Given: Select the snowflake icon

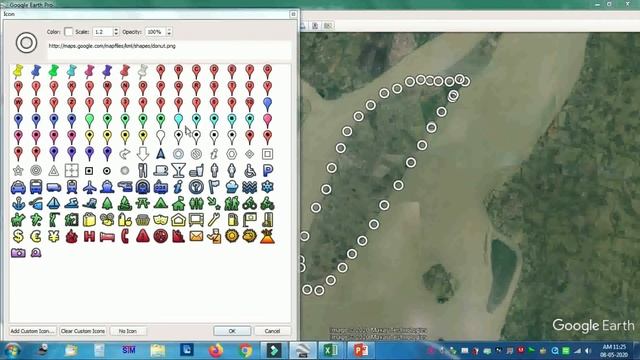Looking at the screenshot, I should [267, 187].
